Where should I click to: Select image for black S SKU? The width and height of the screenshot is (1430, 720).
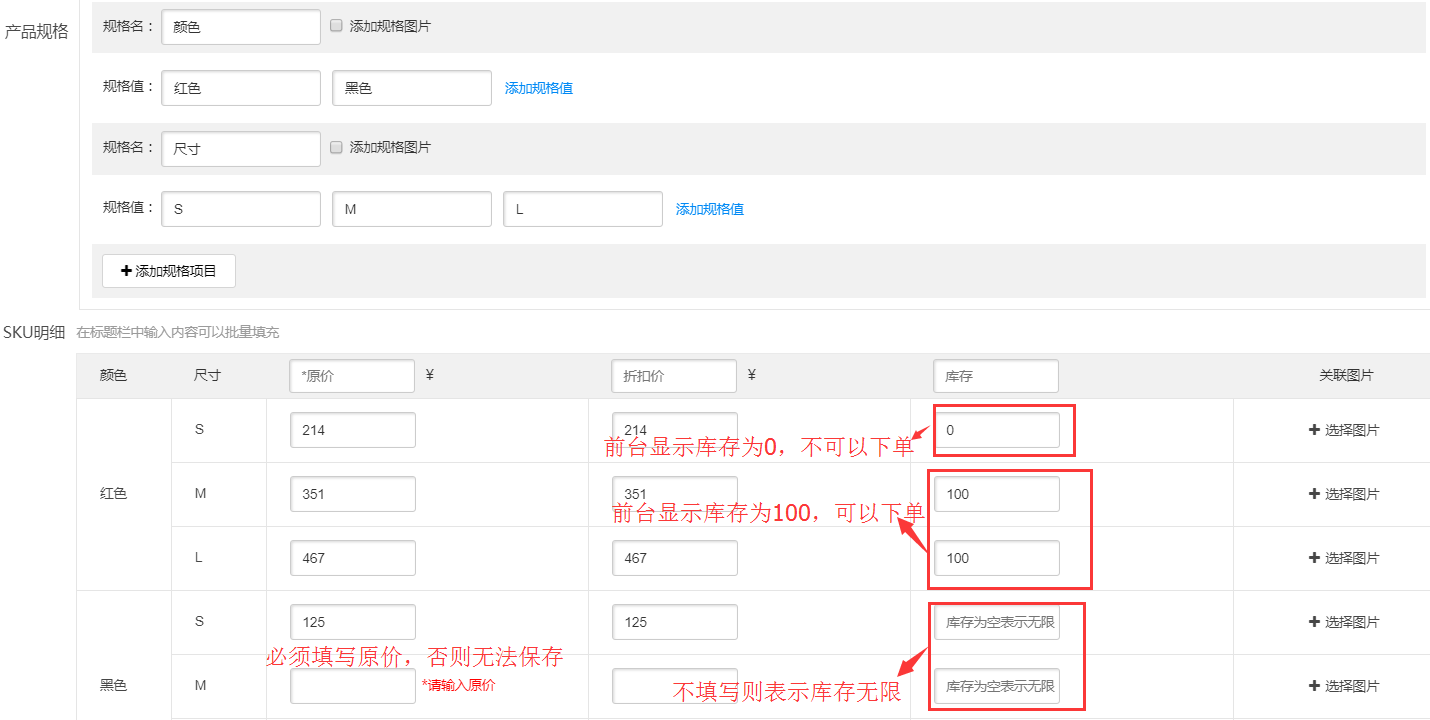pyautogui.click(x=1343, y=622)
